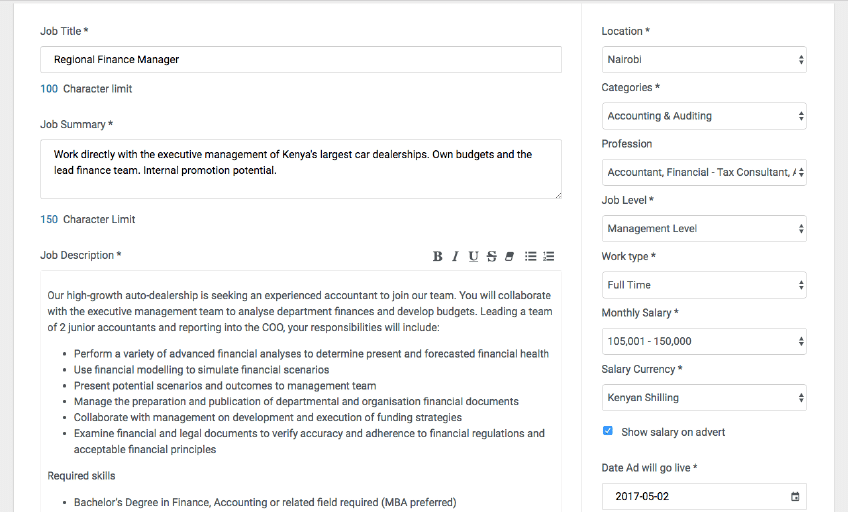Toggle bold formatting in Job Description
This screenshot has height=512, width=848.
coord(437,256)
